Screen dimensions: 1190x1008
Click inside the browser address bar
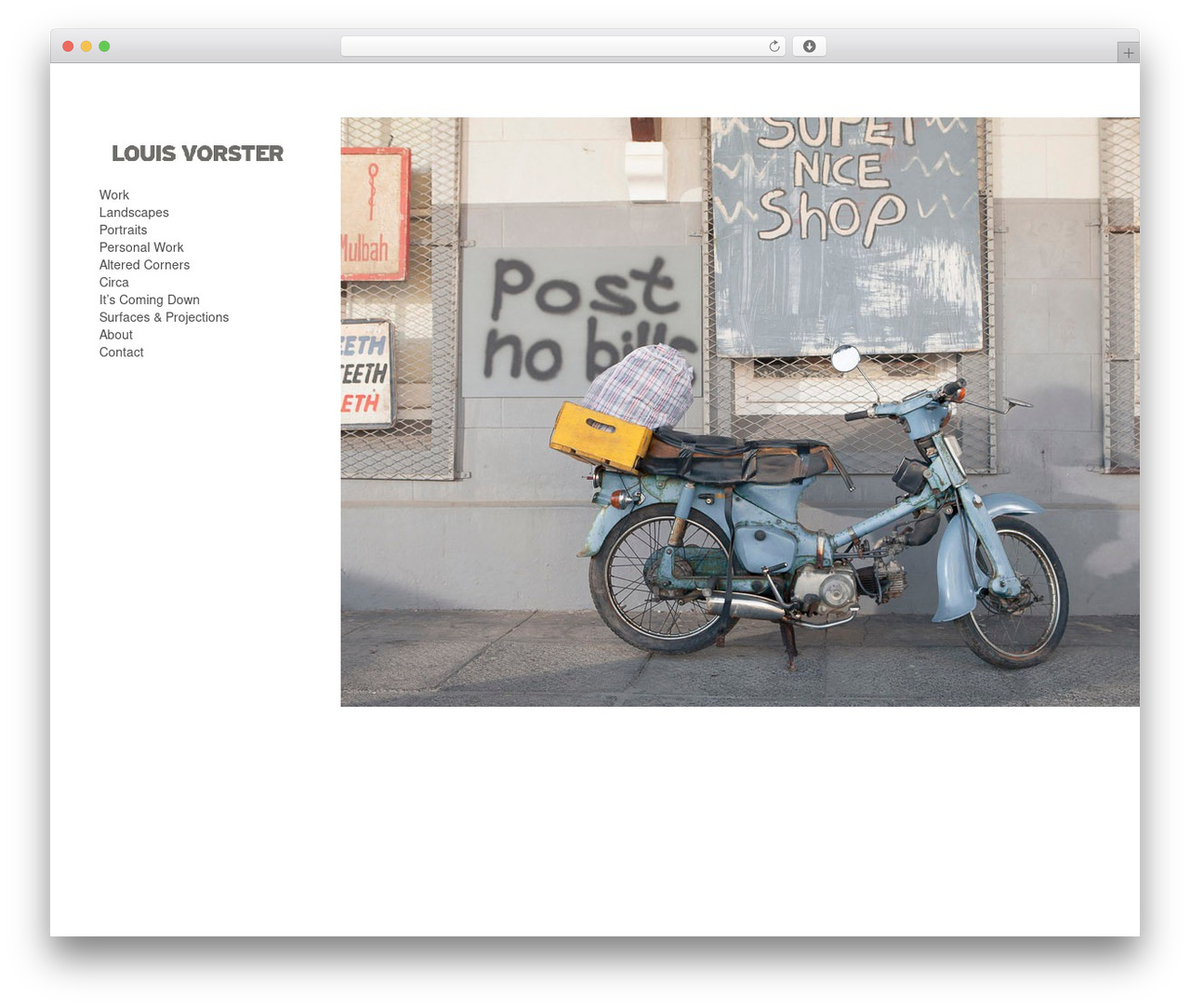[562, 46]
